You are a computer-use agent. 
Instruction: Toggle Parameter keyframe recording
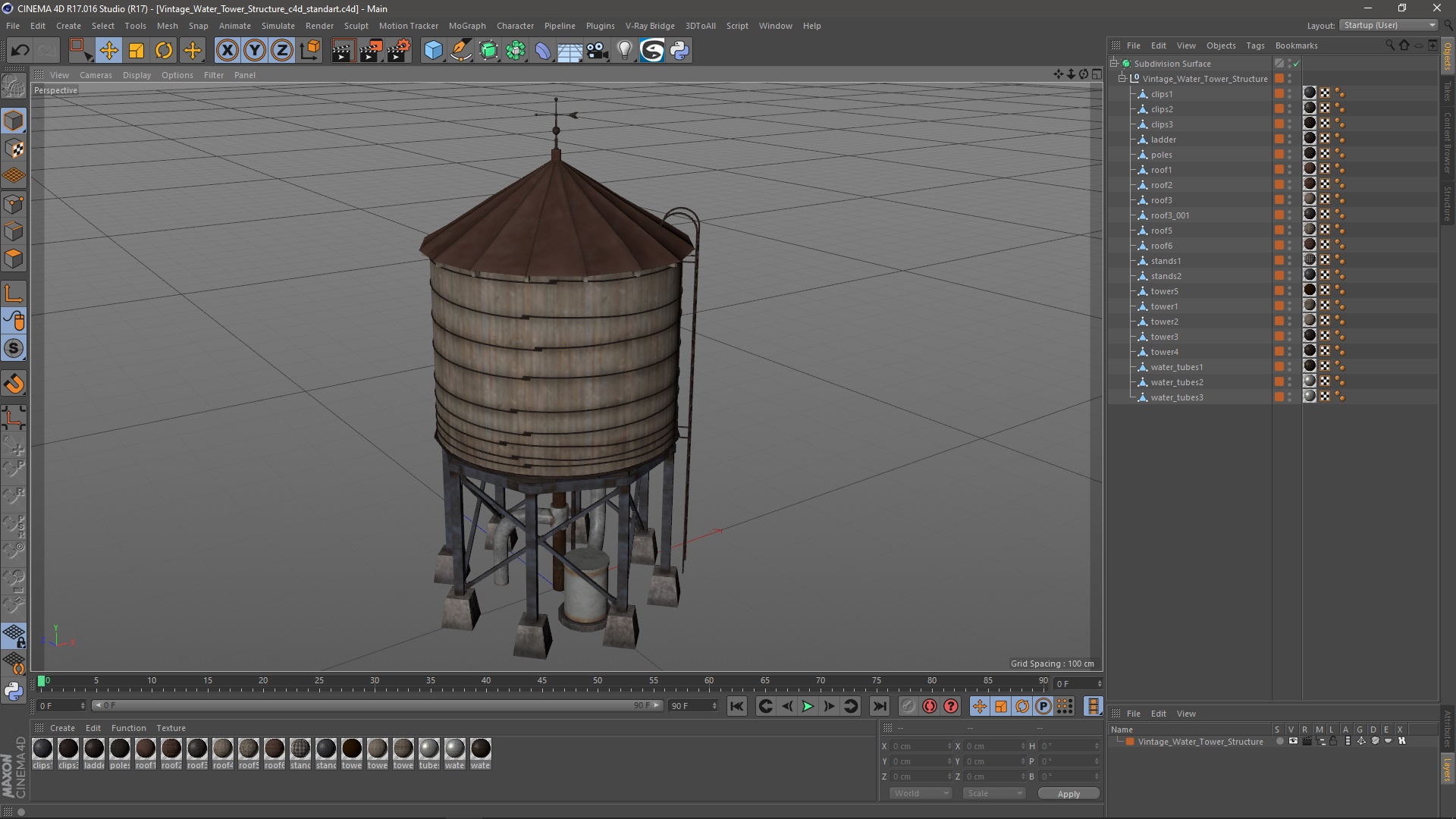pos(1043,707)
